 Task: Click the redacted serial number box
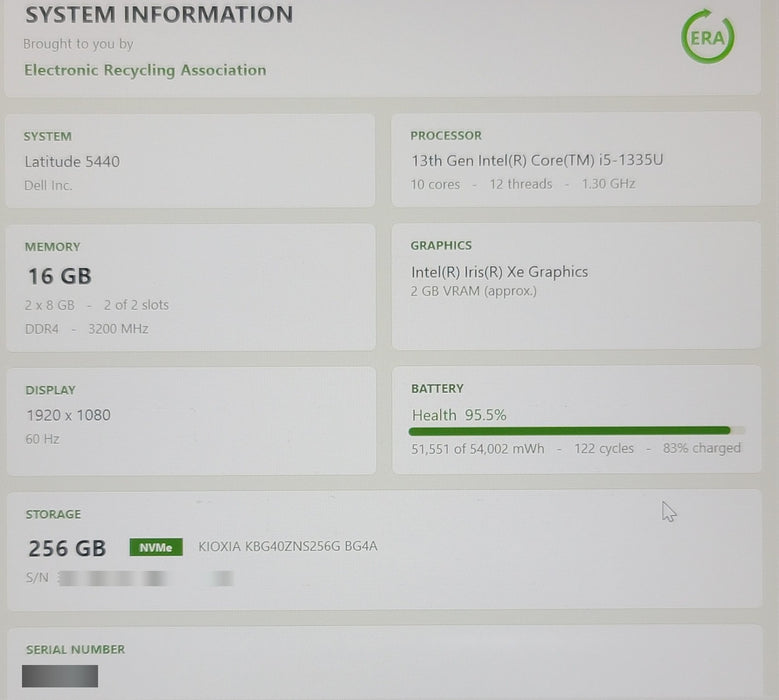coord(60,676)
